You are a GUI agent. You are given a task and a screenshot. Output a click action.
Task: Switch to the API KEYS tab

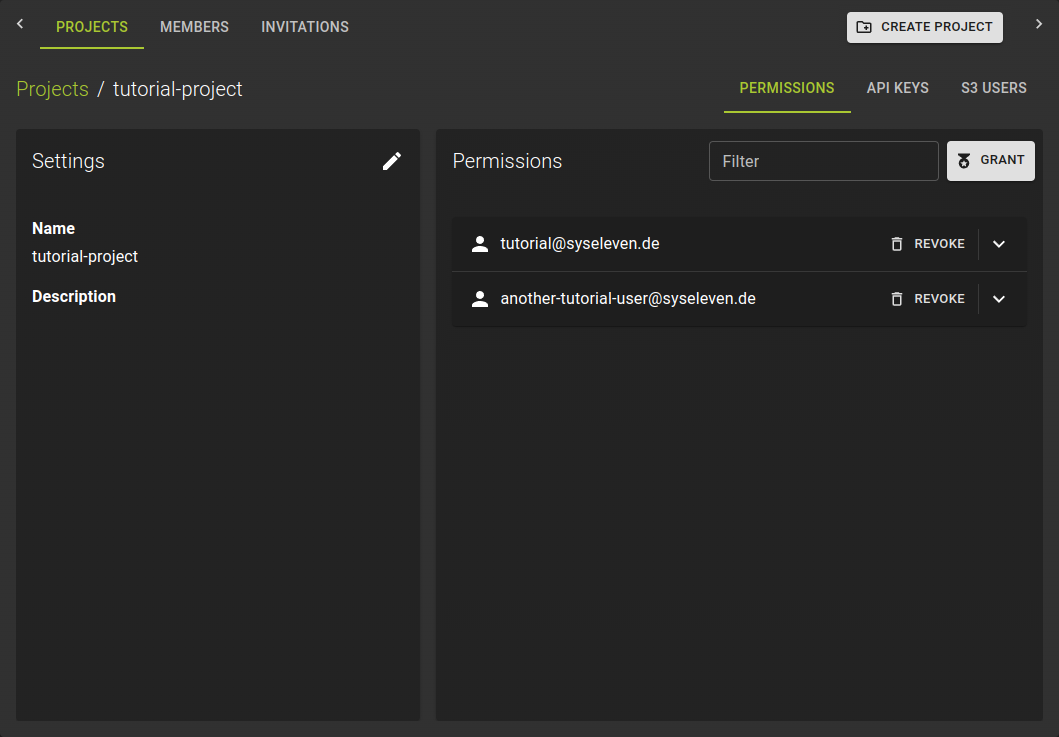(x=897, y=88)
